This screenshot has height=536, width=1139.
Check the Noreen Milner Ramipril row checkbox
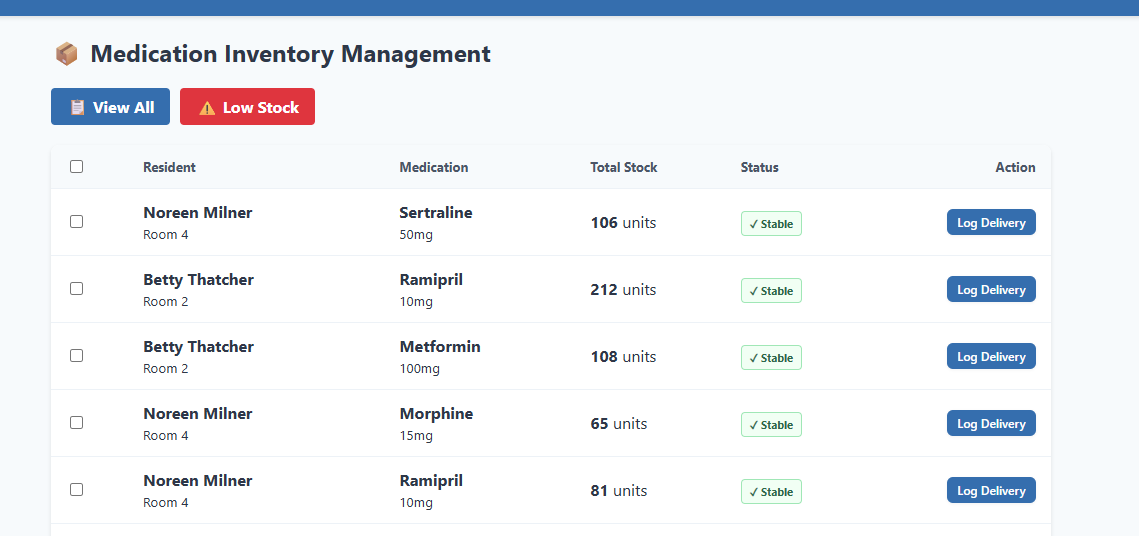pyautogui.click(x=76, y=489)
